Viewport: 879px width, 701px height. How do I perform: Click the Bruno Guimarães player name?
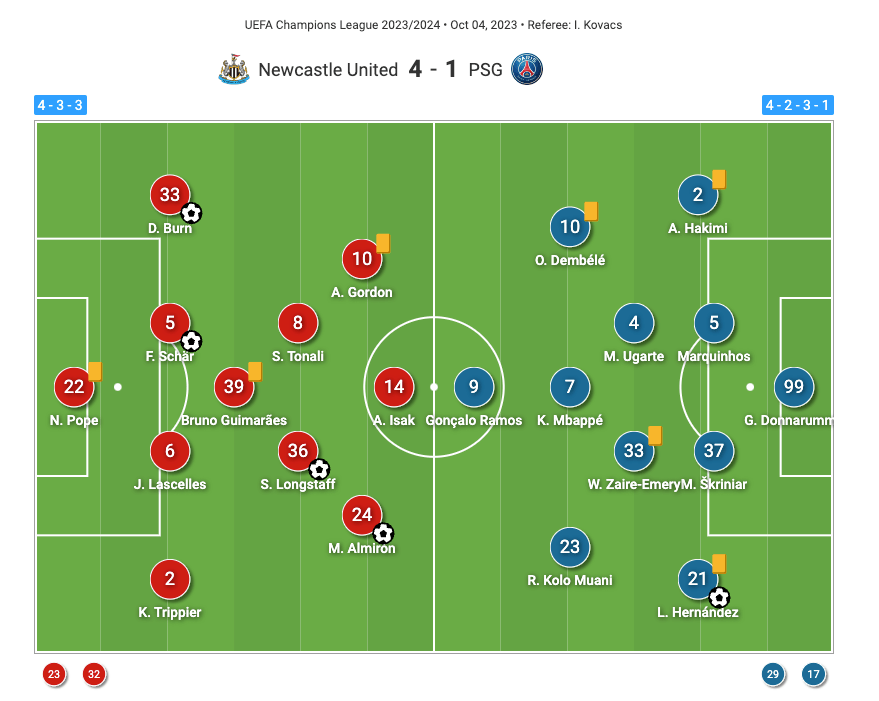[x=234, y=420]
